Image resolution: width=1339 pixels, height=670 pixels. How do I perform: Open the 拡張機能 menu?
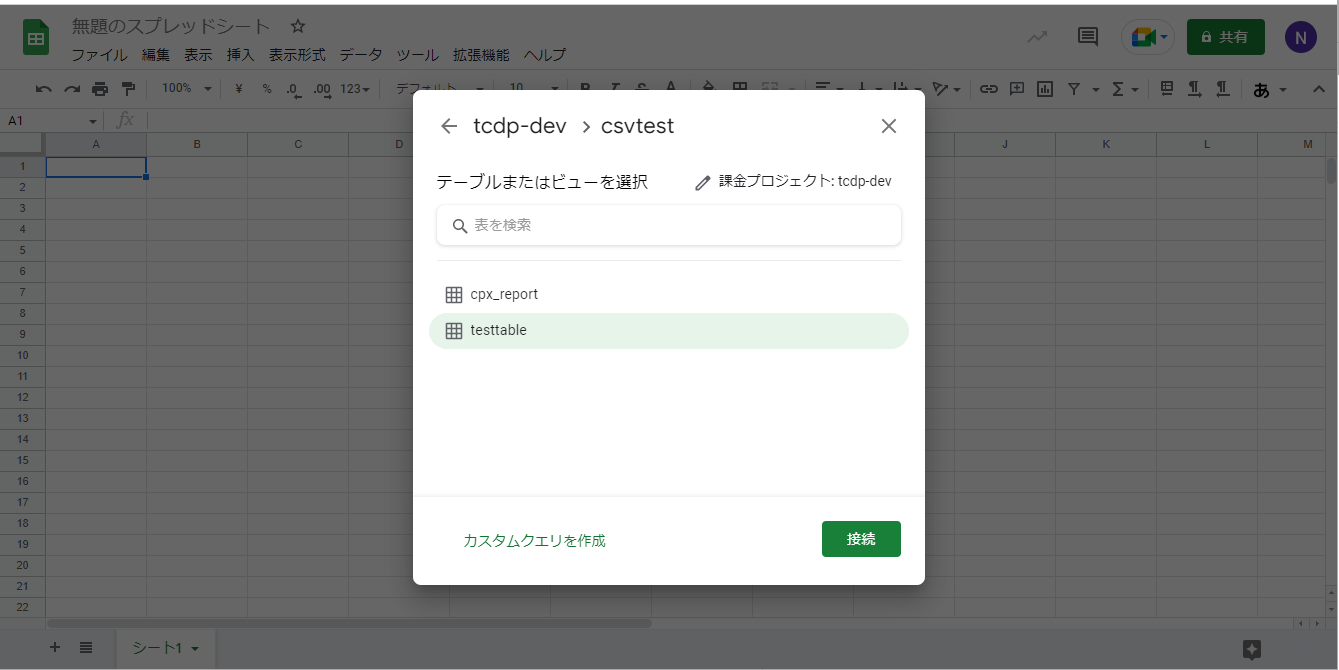481,55
